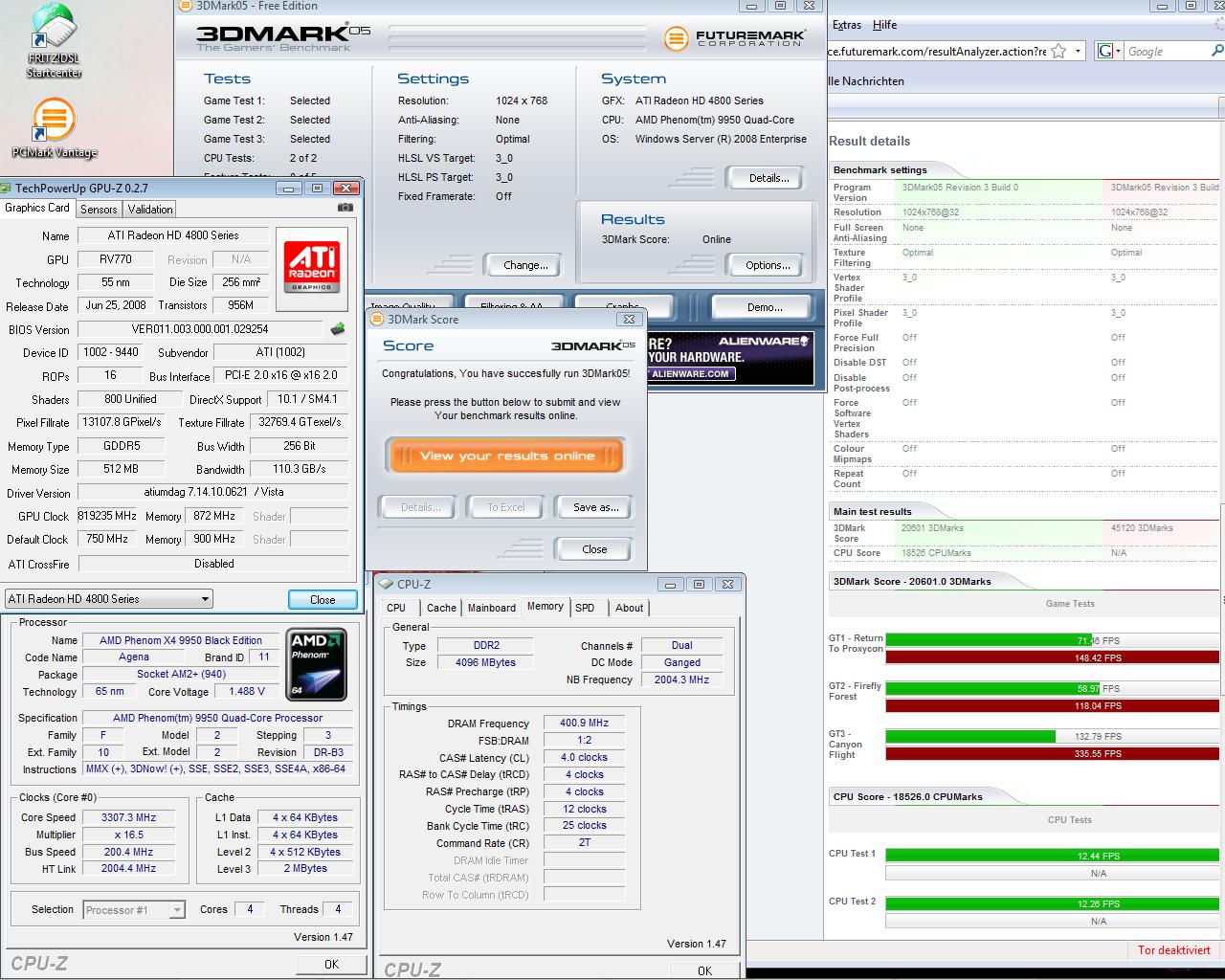Select the Graphics Card tab in GPU-Z
Viewport: 1225px width, 980px height.
click(37, 208)
